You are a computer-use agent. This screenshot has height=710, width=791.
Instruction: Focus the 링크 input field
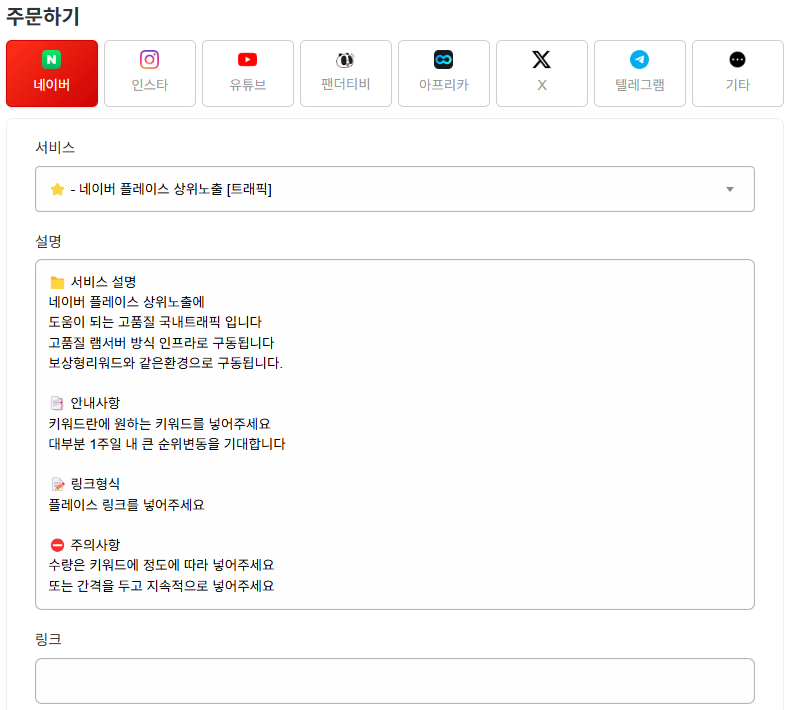pos(395,681)
